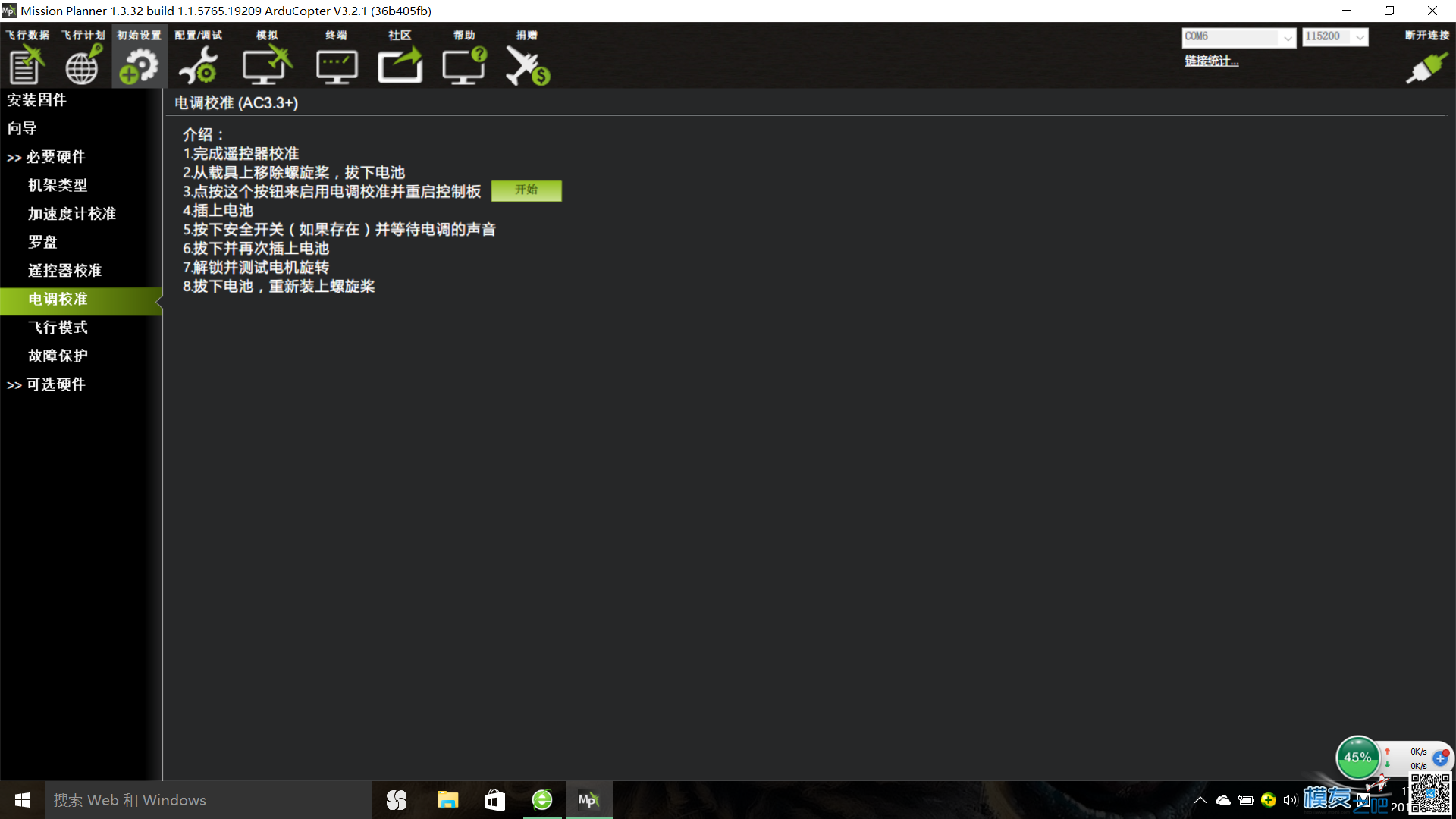Select 机架类型 frame type item

tap(58, 185)
